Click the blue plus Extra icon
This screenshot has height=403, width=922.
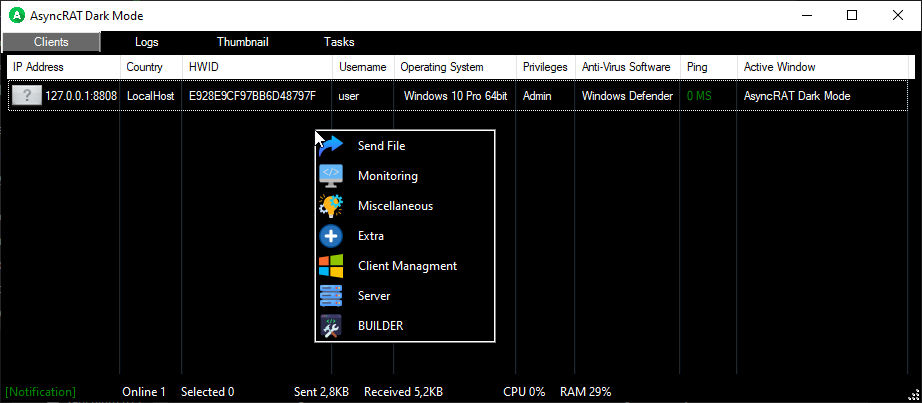pyautogui.click(x=331, y=236)
